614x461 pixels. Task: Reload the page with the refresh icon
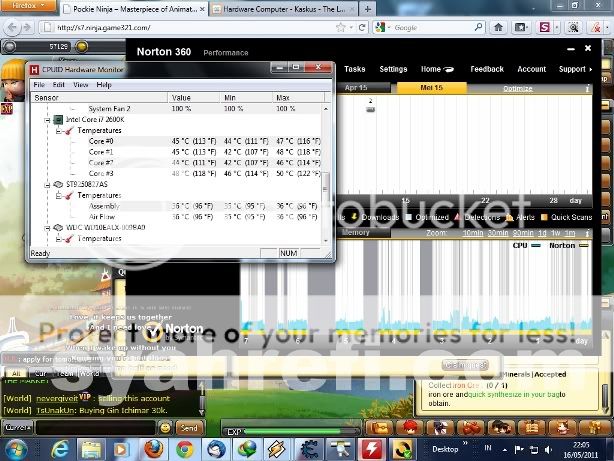[x=362, y=27]
